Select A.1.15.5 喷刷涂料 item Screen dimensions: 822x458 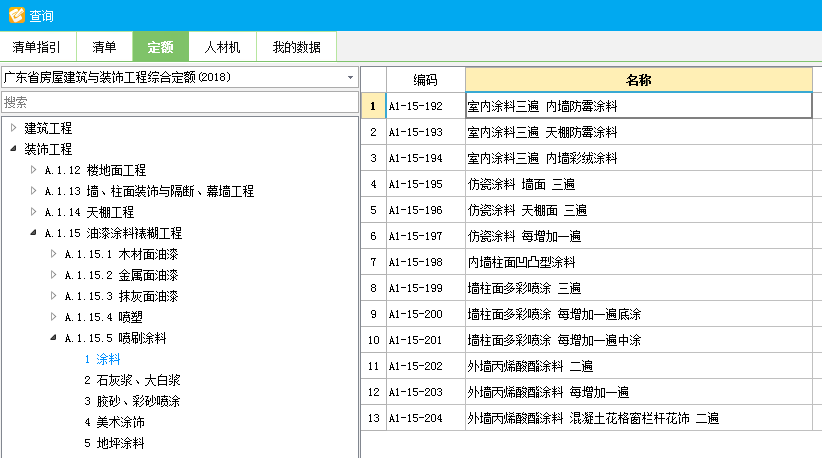pos(115,338)
